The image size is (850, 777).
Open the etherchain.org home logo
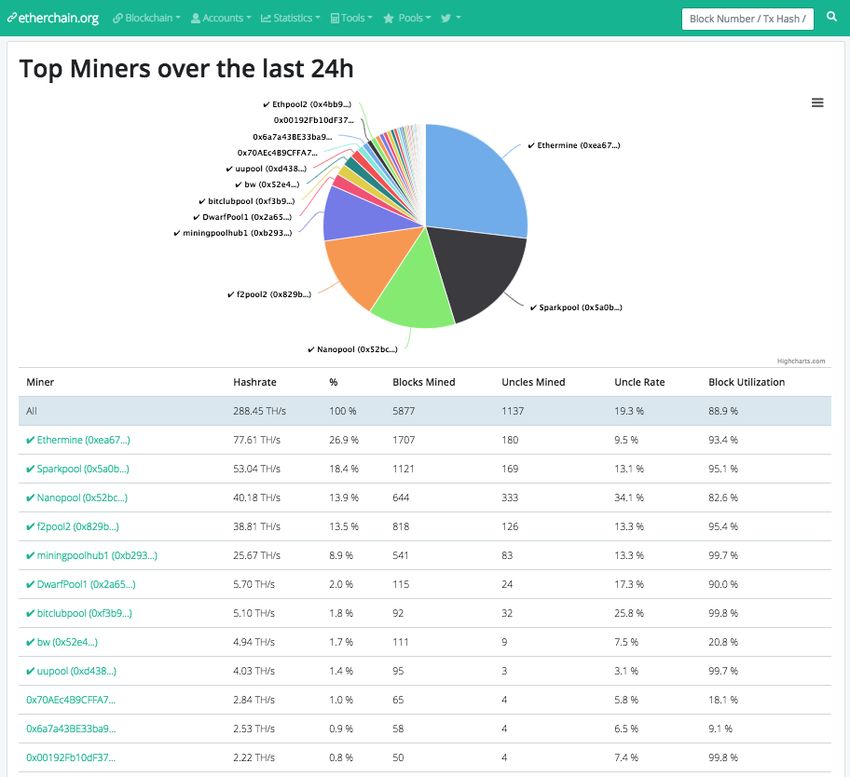coord(53,18)
